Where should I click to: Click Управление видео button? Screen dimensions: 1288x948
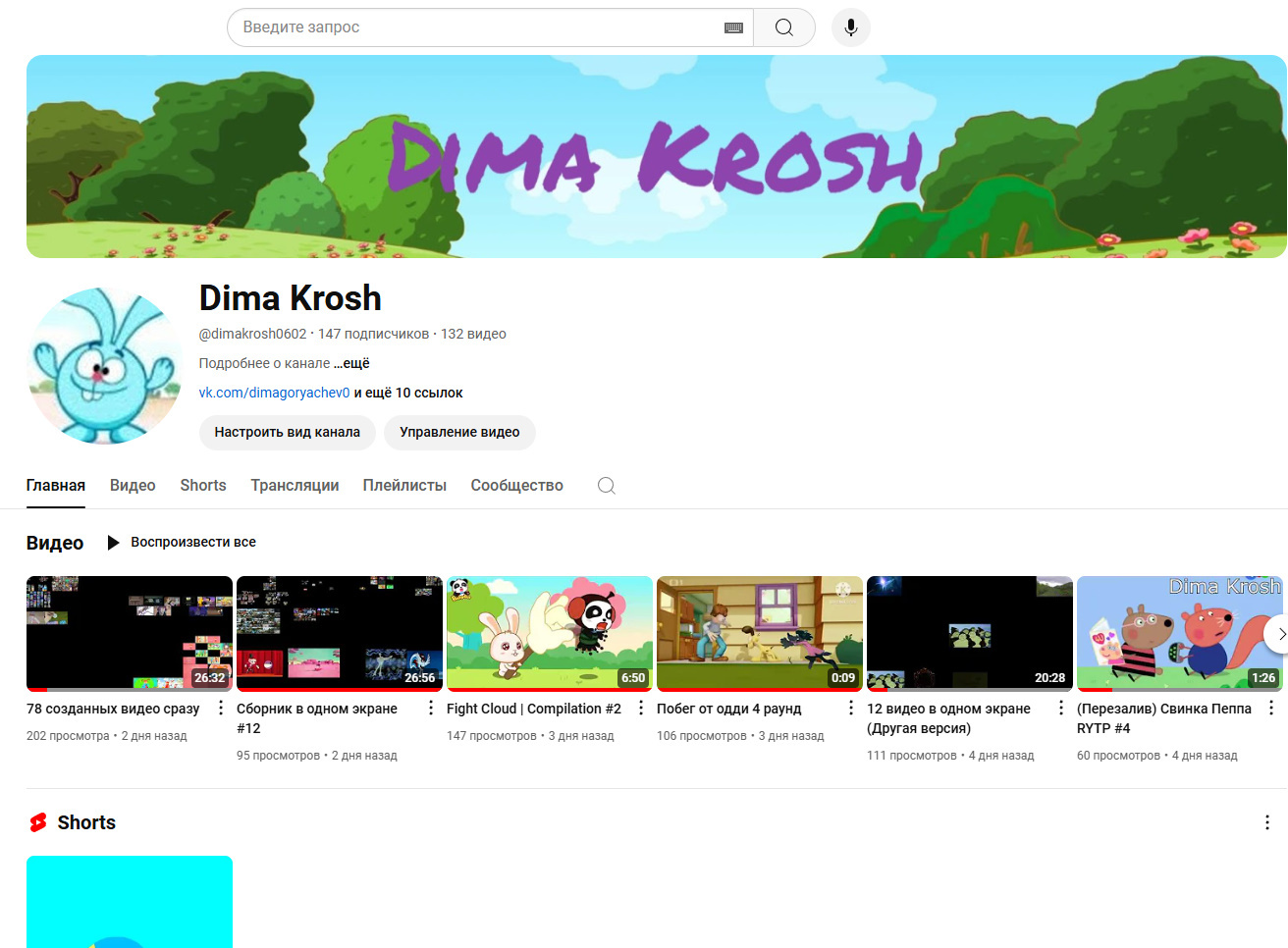pos(459,433)
